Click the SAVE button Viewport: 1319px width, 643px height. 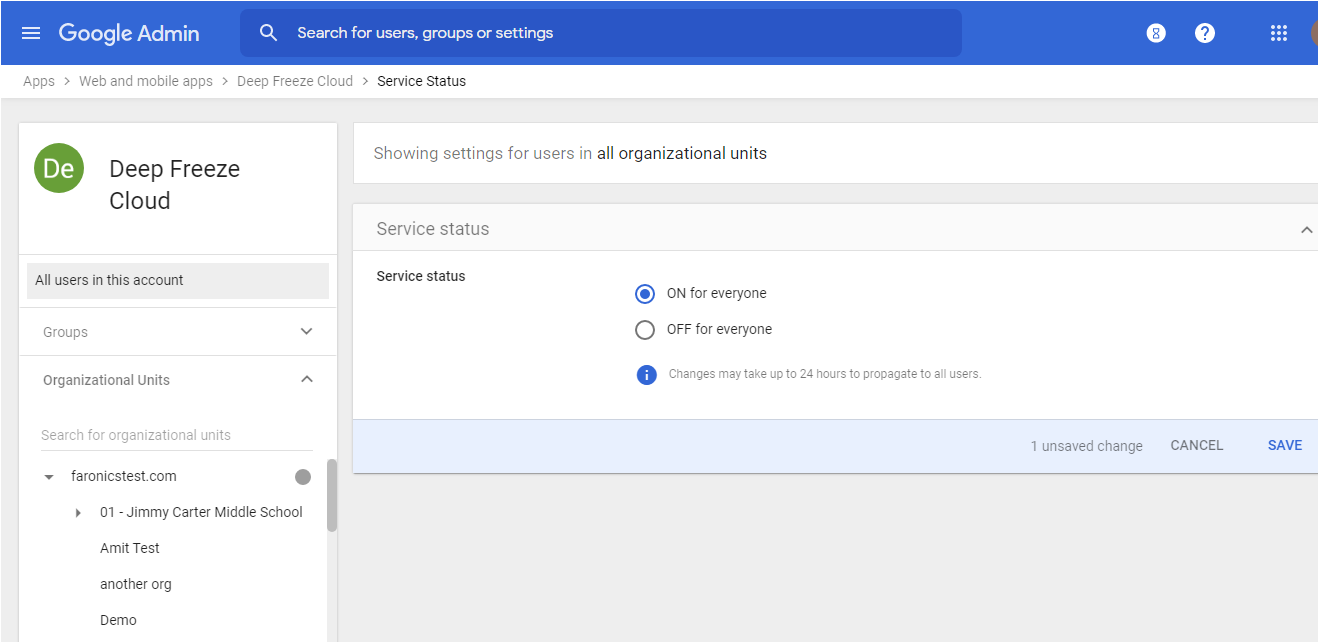click(1285, 446)
